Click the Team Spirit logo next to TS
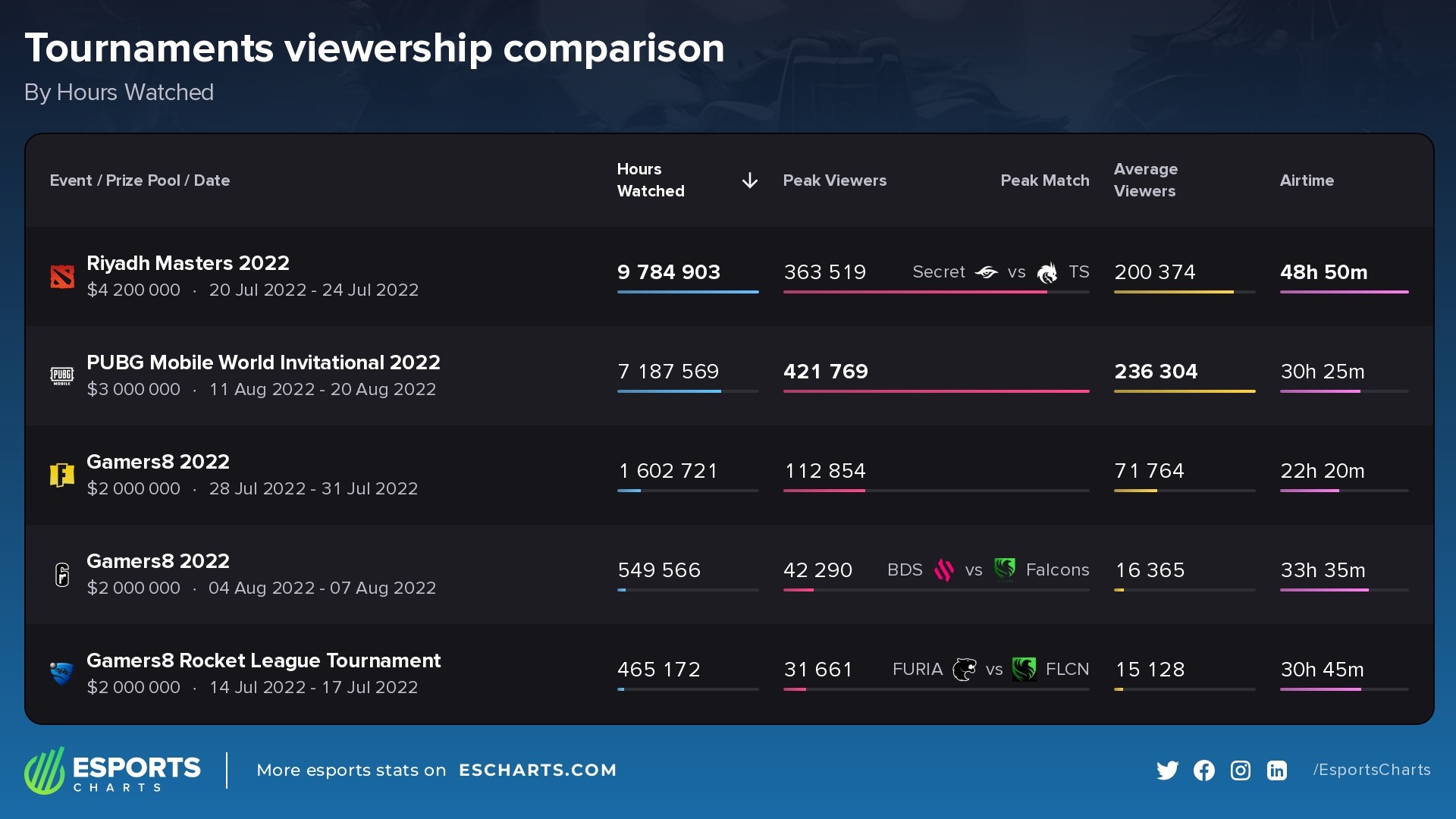Viewport: 1456px width, 819px height. pyautogui.click(x=1047, y=272)
